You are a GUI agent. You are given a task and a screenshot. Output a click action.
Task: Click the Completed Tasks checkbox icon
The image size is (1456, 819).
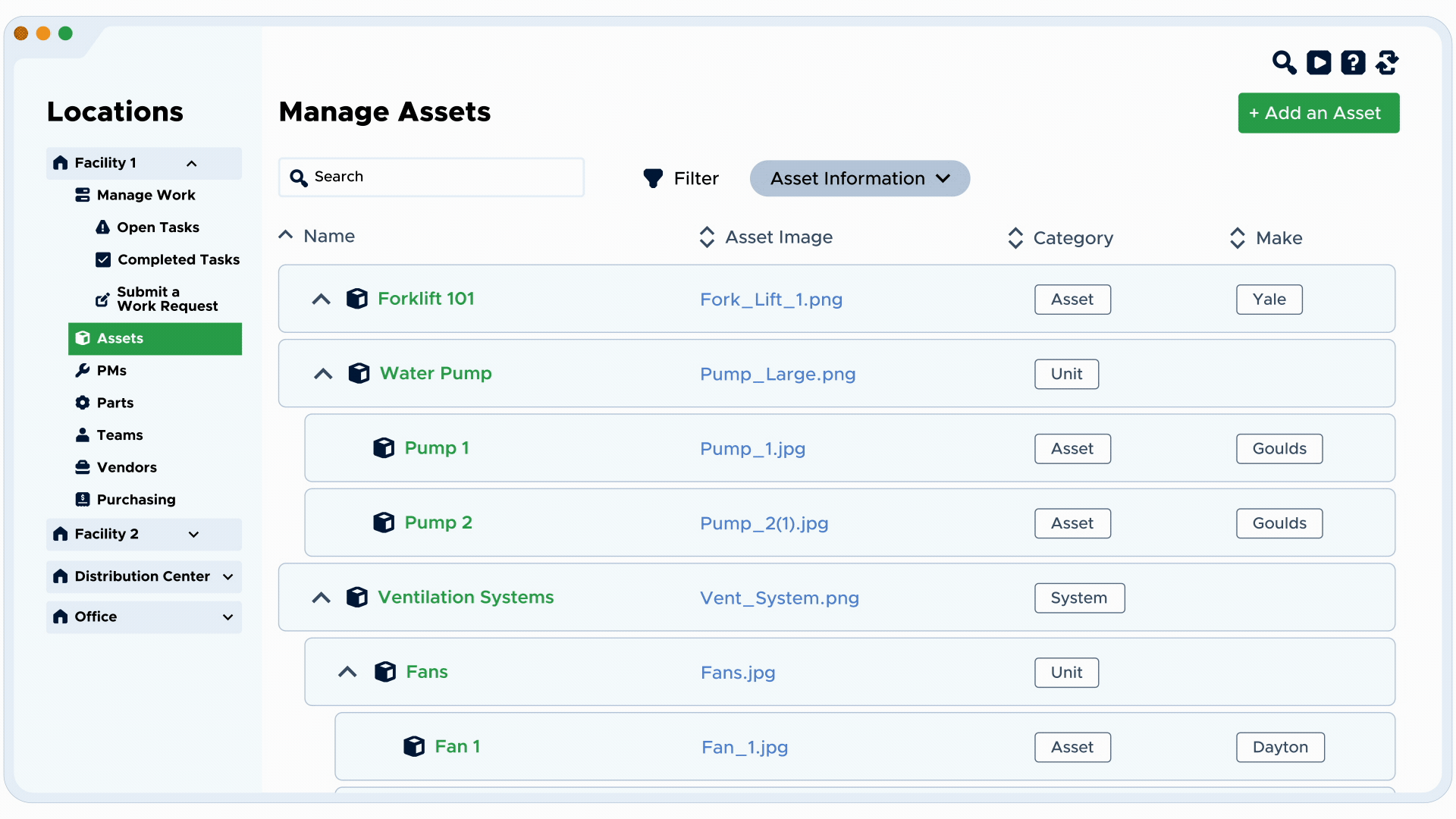pos(103,260)
